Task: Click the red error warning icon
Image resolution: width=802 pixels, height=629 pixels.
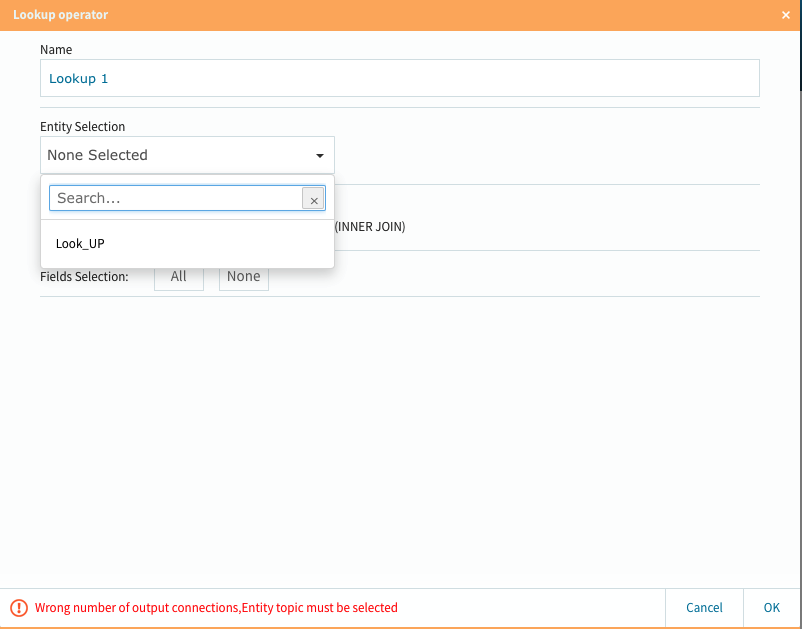Action: (x=19, y=608)
